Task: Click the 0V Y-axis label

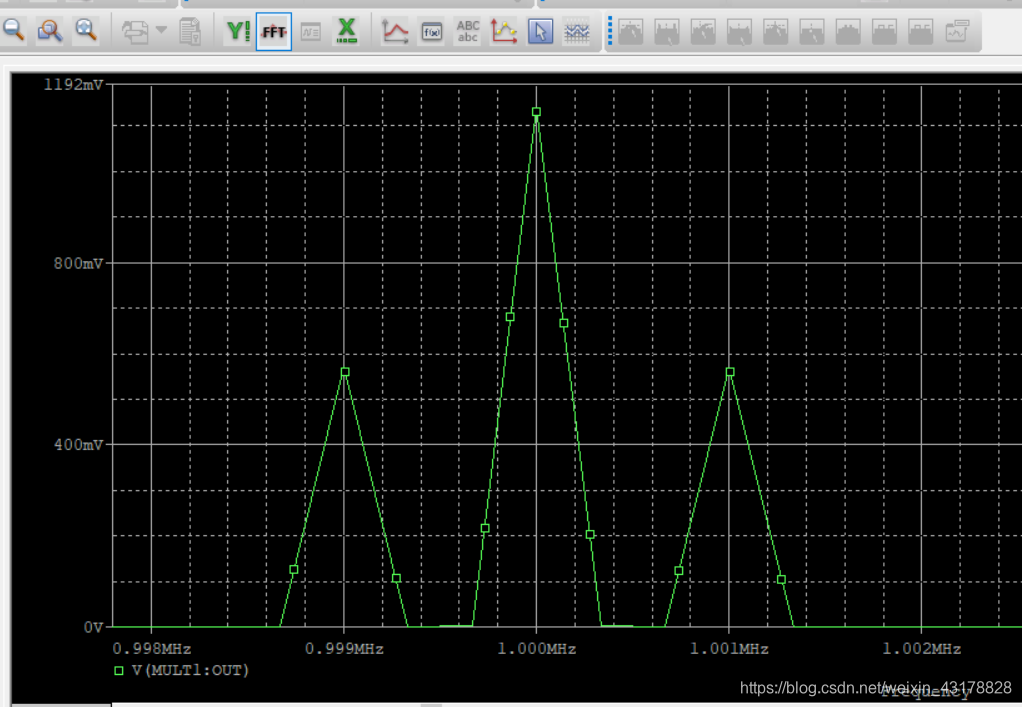Action: (x=93, y=627)
